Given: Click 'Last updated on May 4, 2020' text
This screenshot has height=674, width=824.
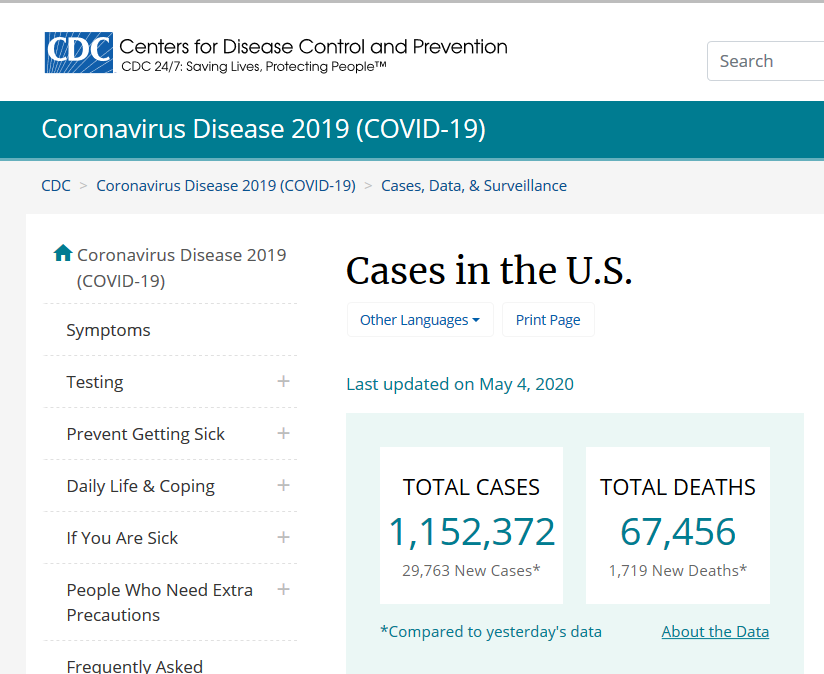Looking at the screenshot, I should click(460, 384).
